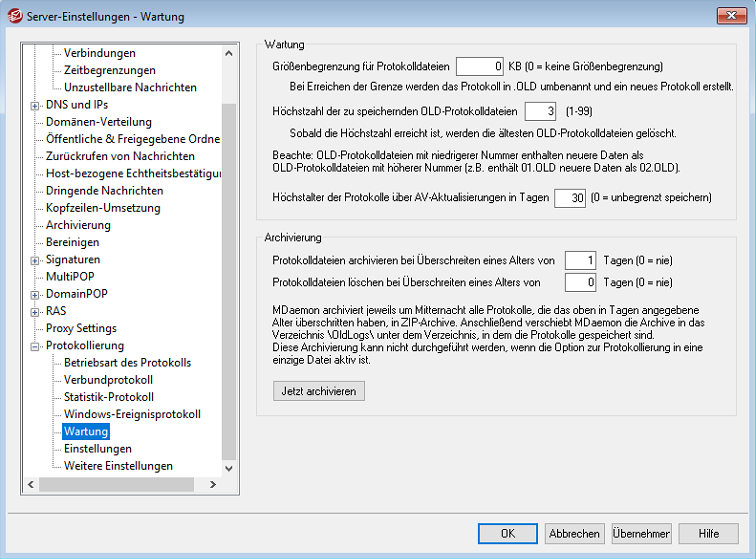
Task: Click the tree scrollbar down arrow
Action: [x=229, y=467]
